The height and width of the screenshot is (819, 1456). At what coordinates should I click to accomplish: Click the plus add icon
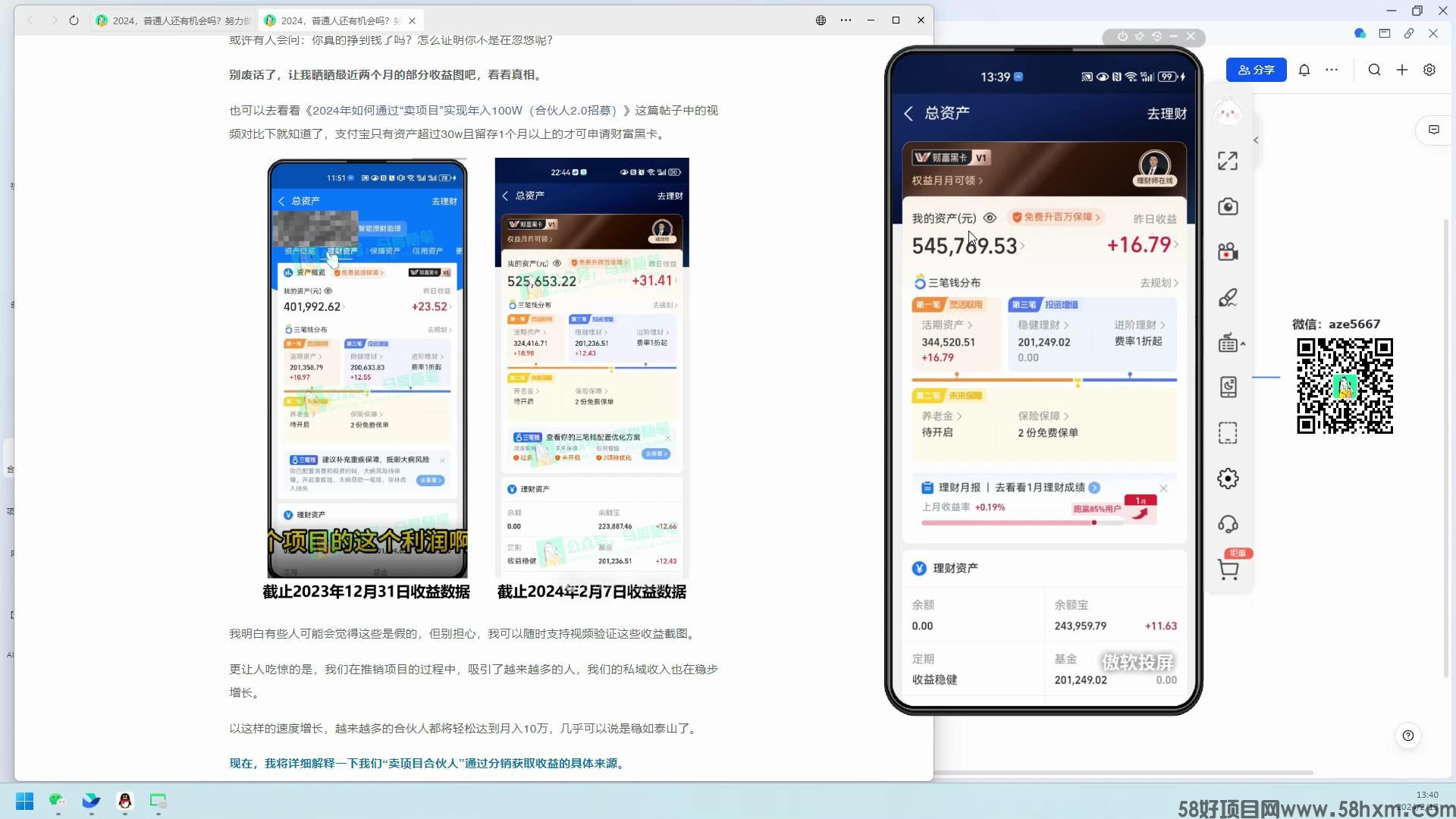tap(1402, 70)
